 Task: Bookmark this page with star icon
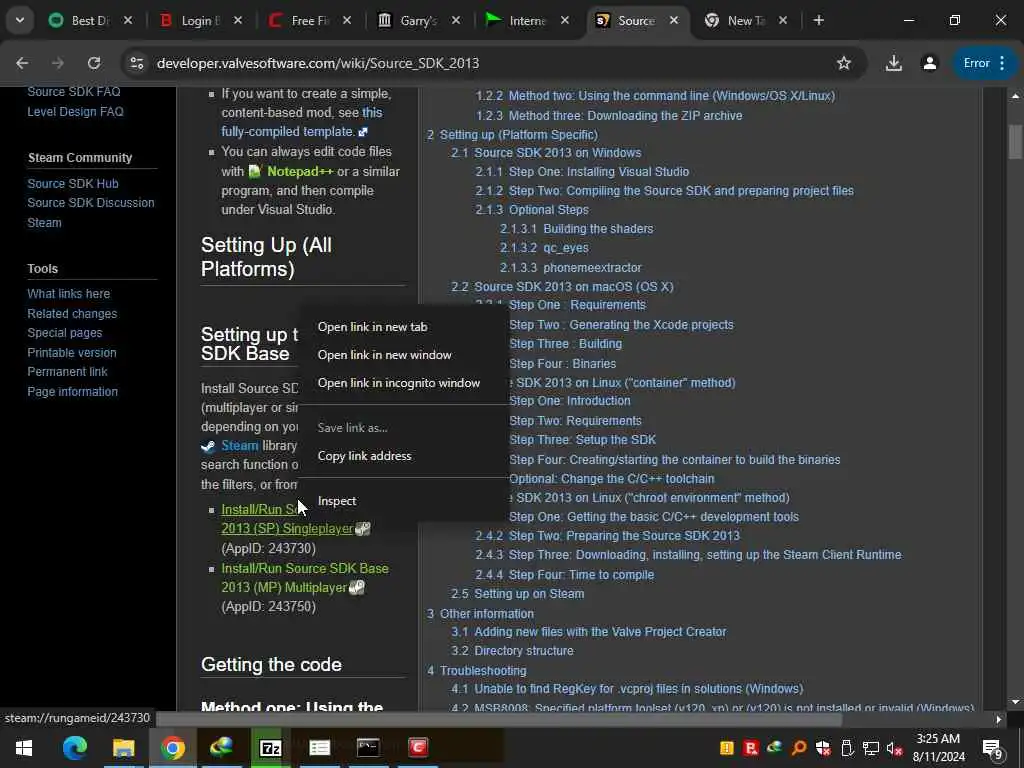point(844,63)
